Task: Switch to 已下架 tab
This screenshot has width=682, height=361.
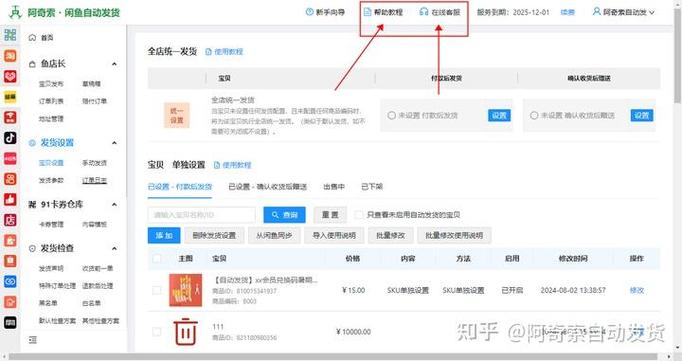Action: 372,187
